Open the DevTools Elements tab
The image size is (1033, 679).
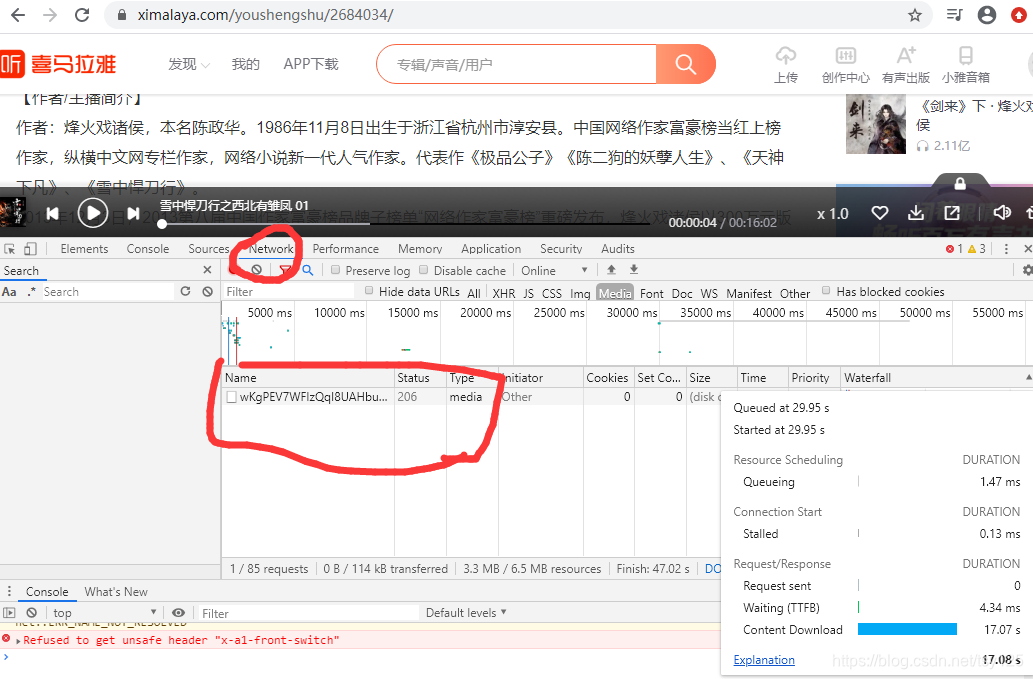(84, 249)
